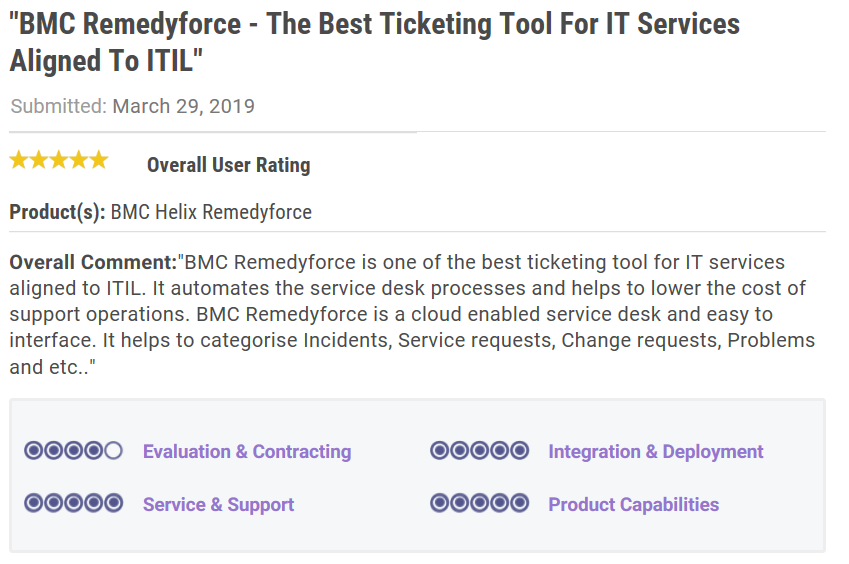Click the first gold star of the overall rating

19,160
